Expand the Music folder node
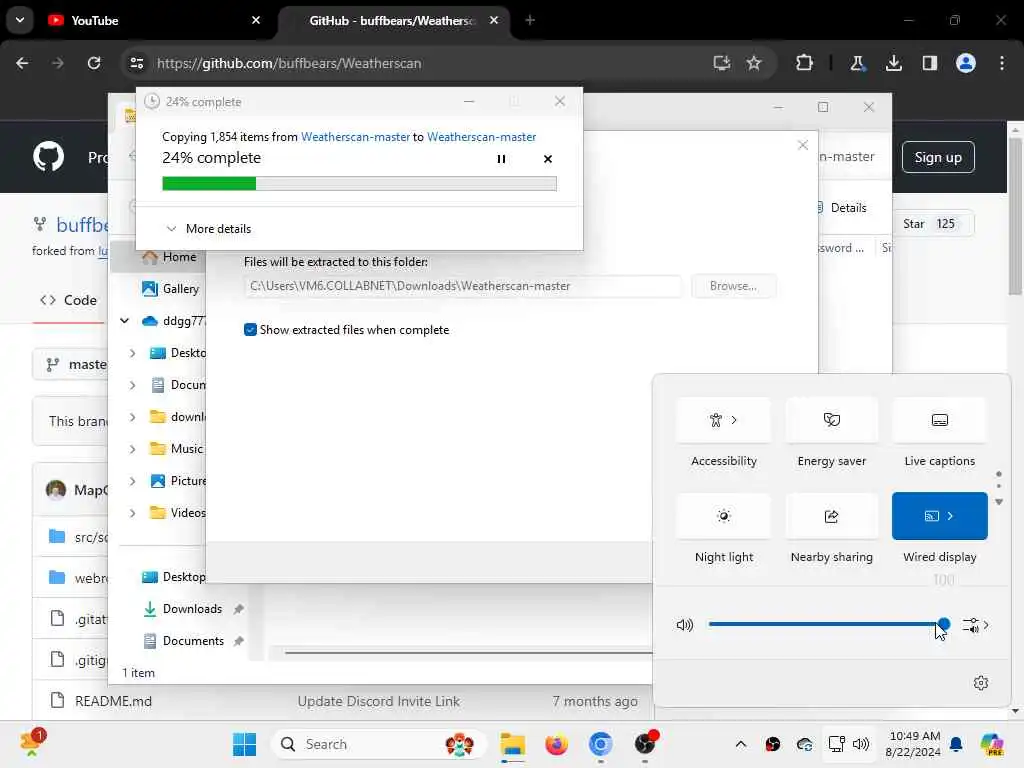 point(133,449)
